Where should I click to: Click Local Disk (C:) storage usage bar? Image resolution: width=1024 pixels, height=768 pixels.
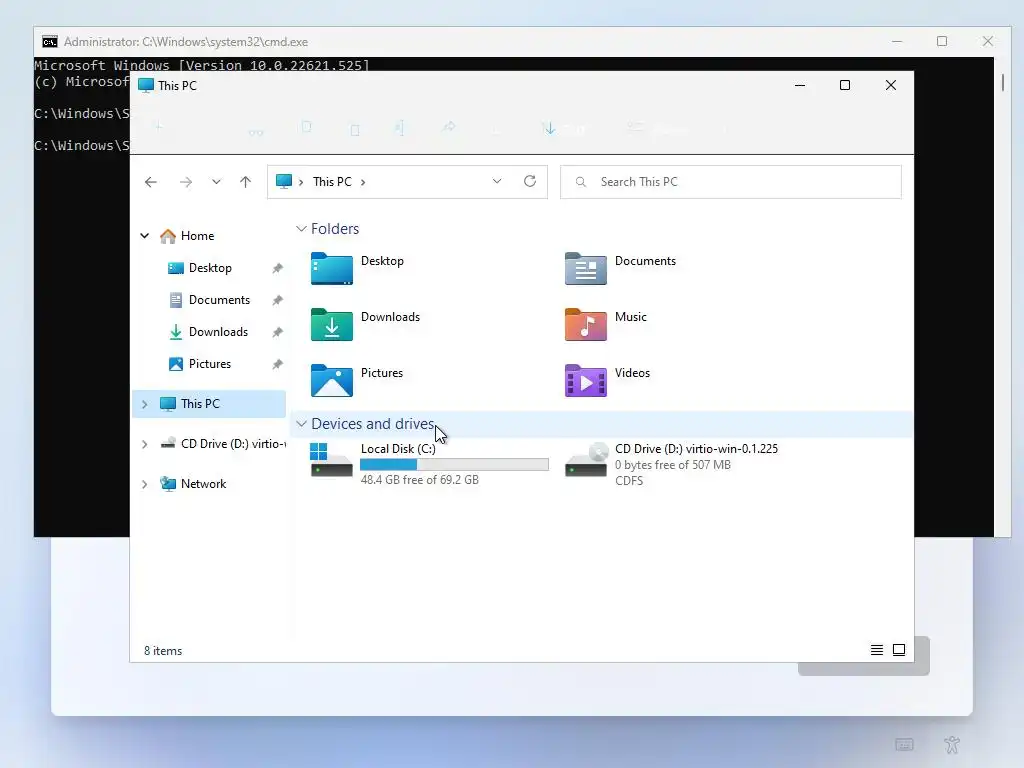coord(455,464)
